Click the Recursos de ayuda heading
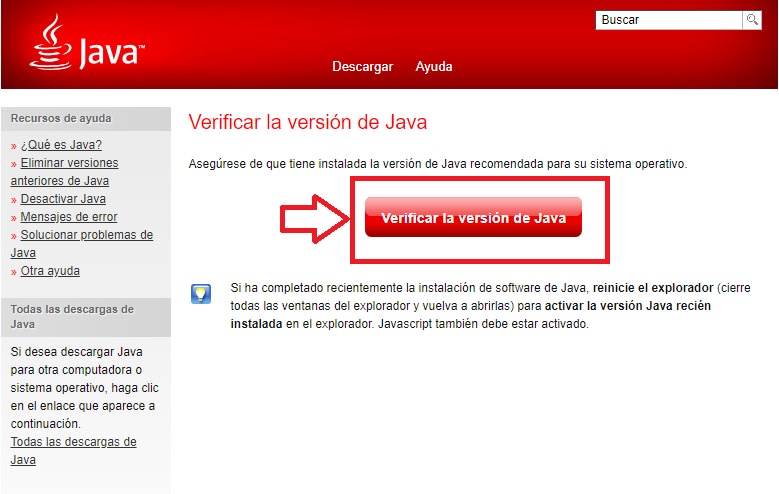This screenshot has width=779, height=494. point(61,118)
